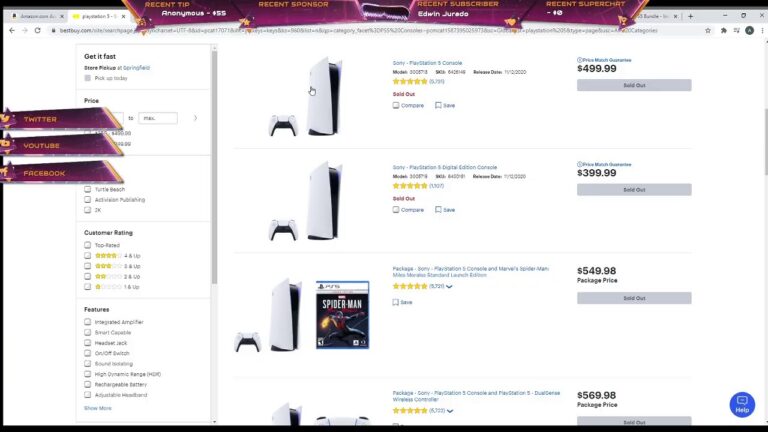This screenshot has height=432, width=768.
Task: Reload the page with the refresh icon
Action: pos(38,30)
